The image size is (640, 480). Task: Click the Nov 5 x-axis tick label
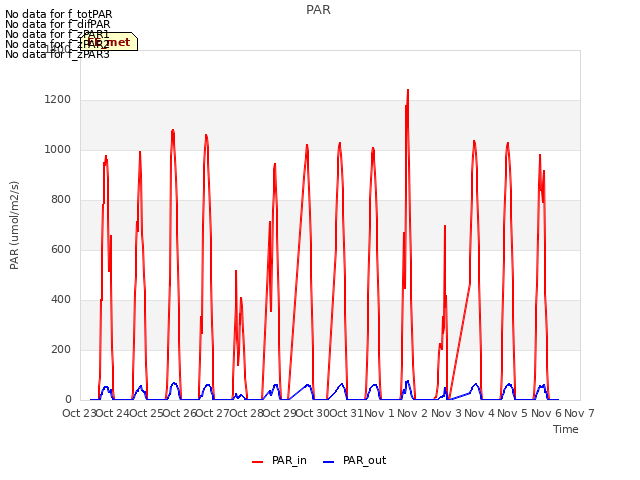tap(513, 413)
